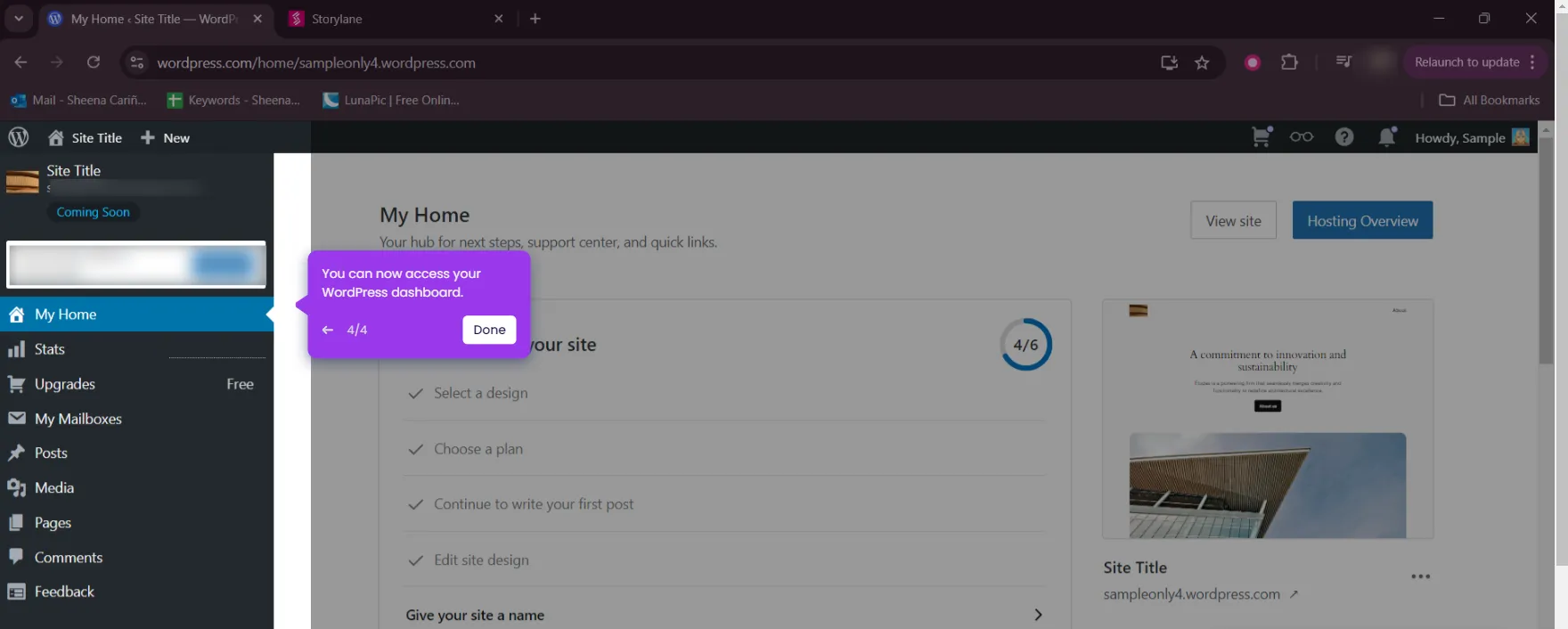Select 'Continue to write your first post' item
The height and width of the screenshot is (629, 1568).
tap(724, 504)
